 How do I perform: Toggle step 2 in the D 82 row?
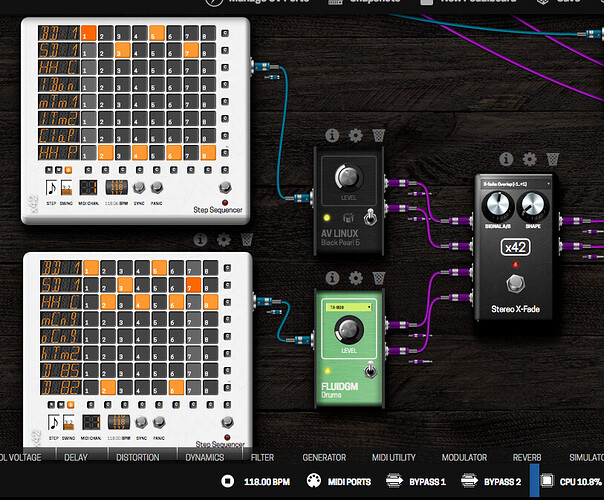pyautogui.click(x=108, y=387)
